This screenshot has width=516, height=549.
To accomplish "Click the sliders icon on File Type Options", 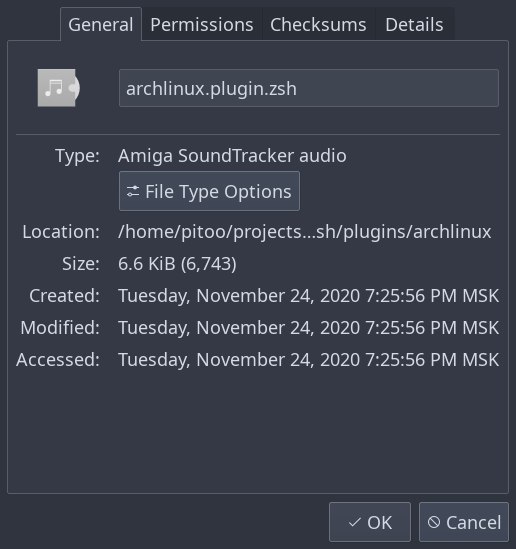I will (133, 191).
